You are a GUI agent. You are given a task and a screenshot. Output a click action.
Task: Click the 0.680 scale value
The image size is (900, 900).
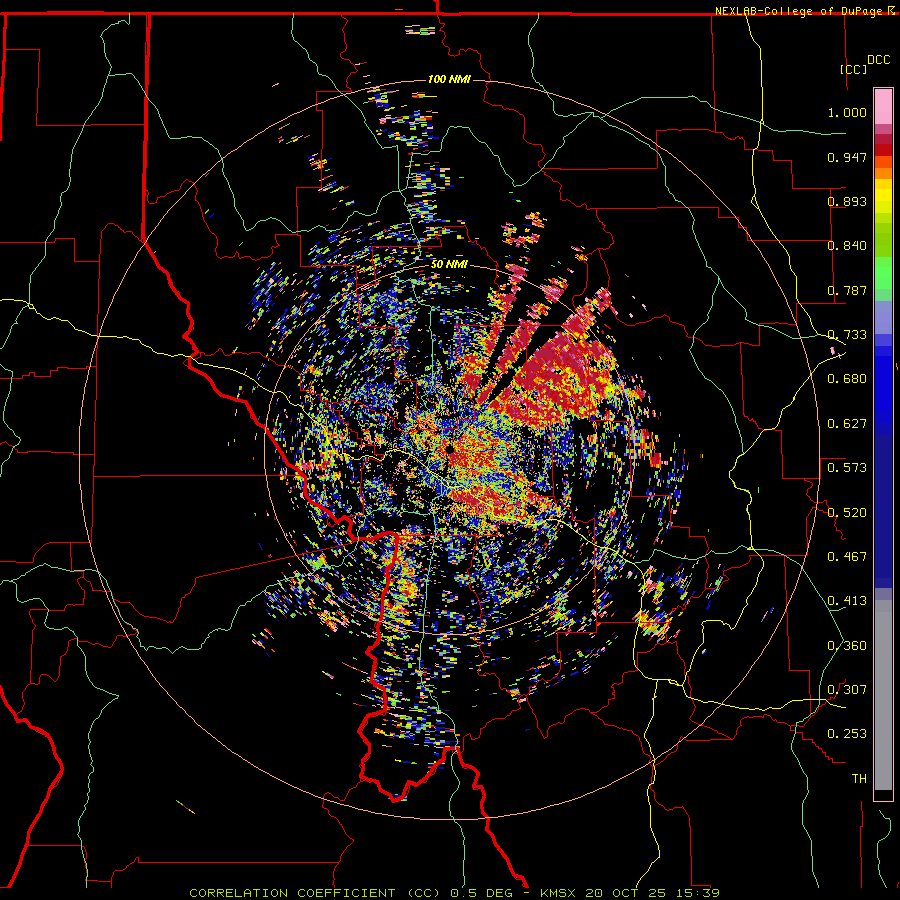click(x=847, y=379)
